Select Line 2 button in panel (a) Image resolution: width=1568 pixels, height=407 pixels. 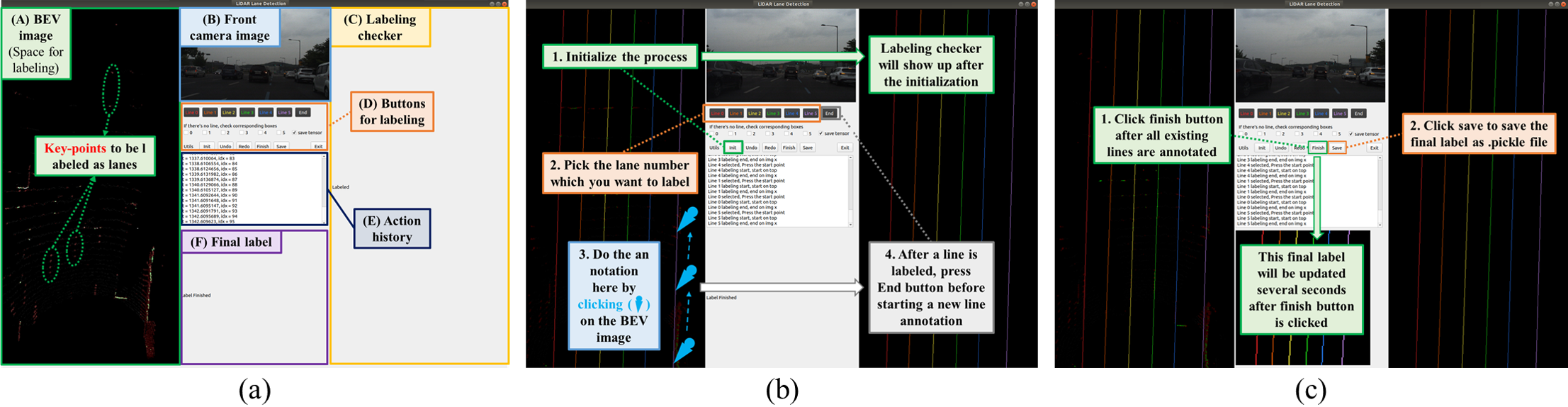pyautogui.click(x=229, y=112)
